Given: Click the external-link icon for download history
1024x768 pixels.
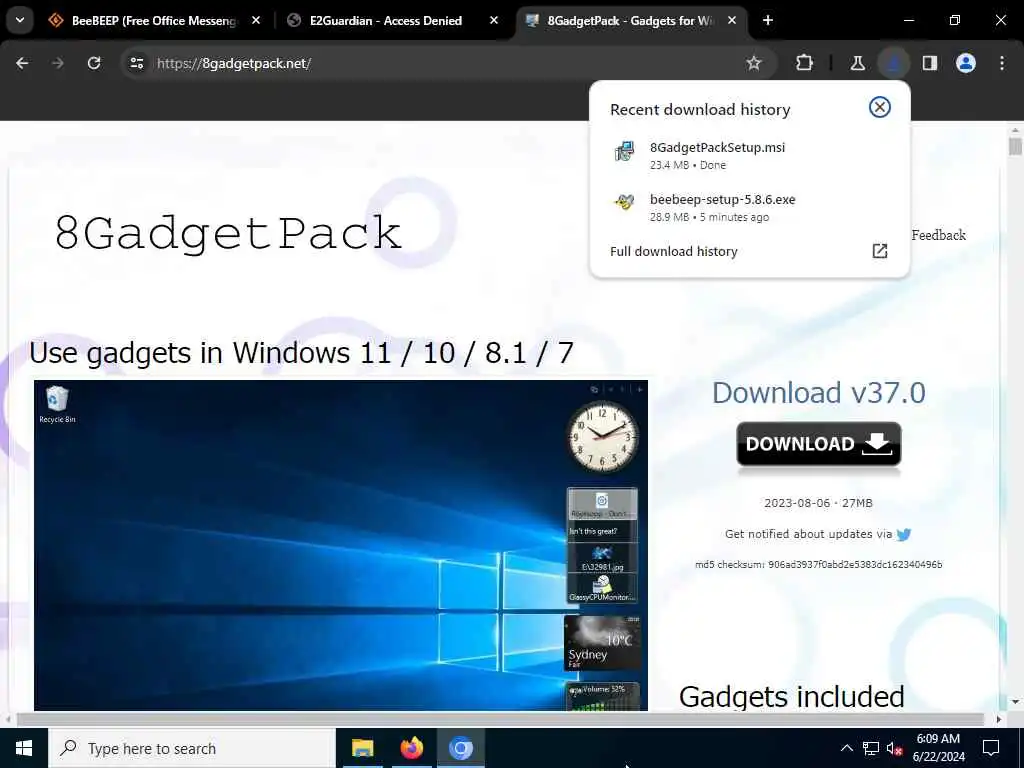Looking at the screenshot, I should [x=880, y=251].
